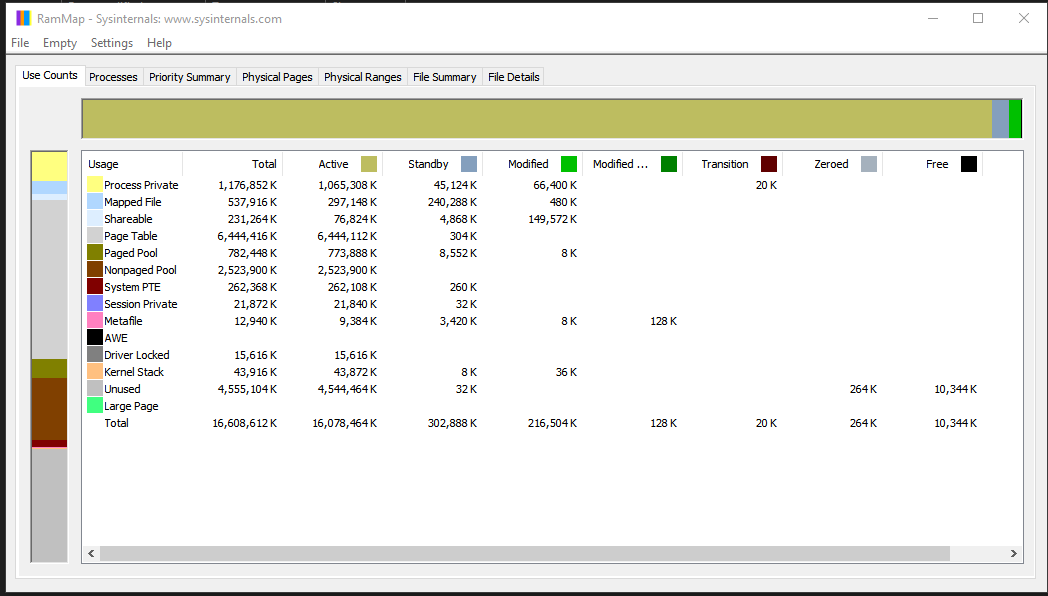Sort by the Usage column header
This screenshot has height=596, width=1048.
point(132,164)
